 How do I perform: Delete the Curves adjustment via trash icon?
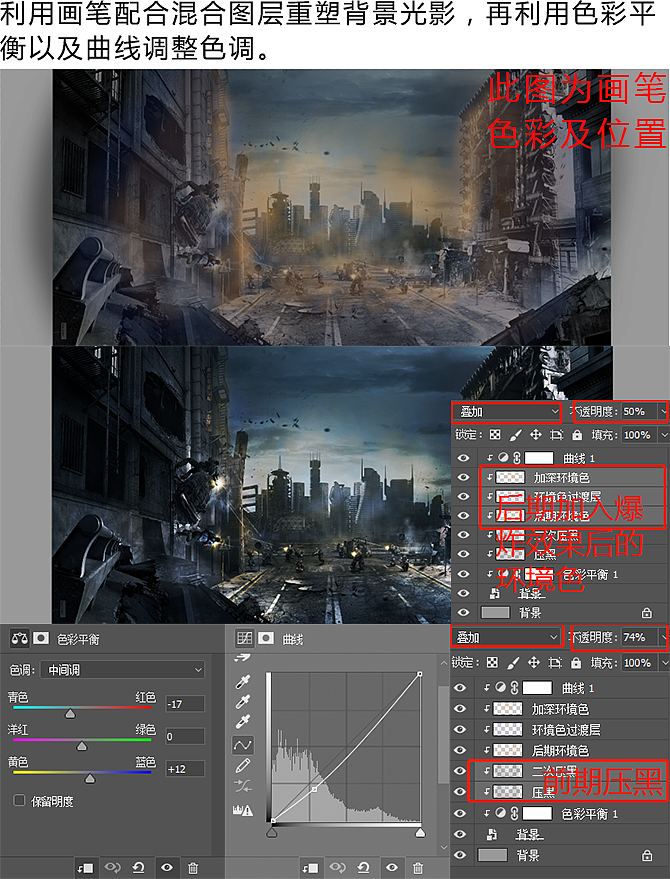pyautogui.click(x=418, y=868)
